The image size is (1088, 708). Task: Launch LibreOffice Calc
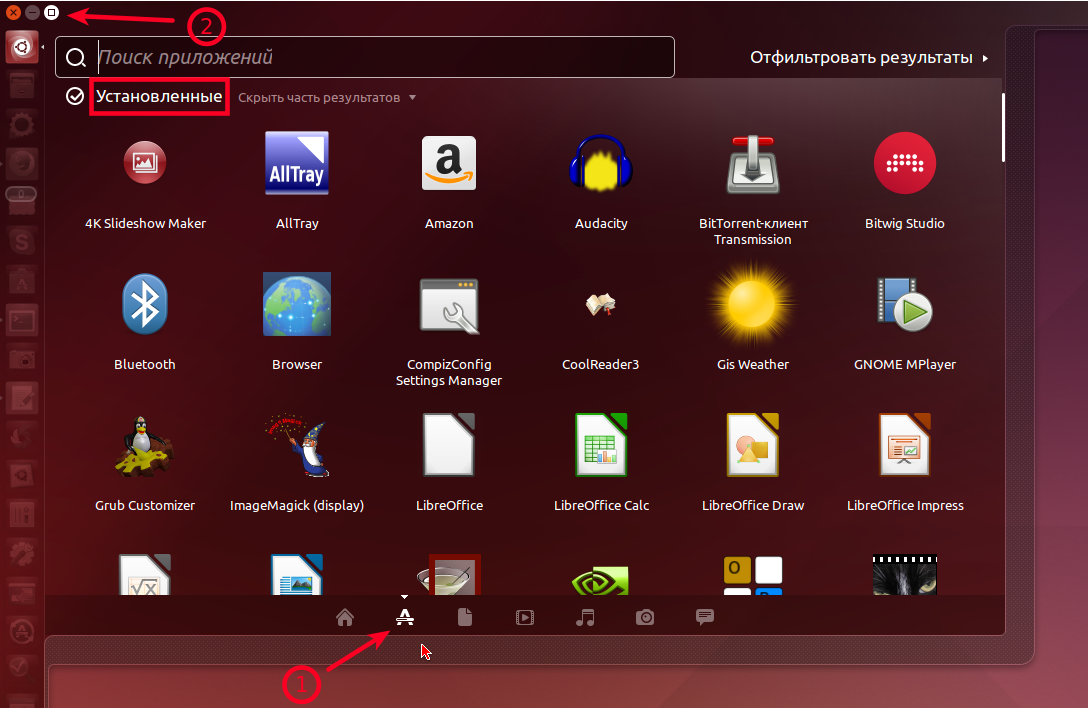pyautogui.click(x=601, y=445)
